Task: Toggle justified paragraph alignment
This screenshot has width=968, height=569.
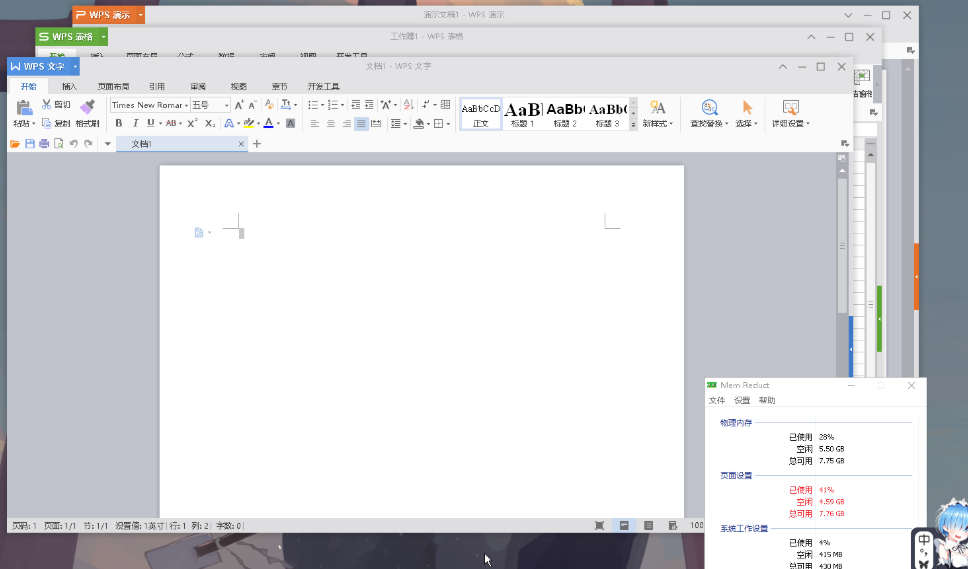Action: pos(360,124)
